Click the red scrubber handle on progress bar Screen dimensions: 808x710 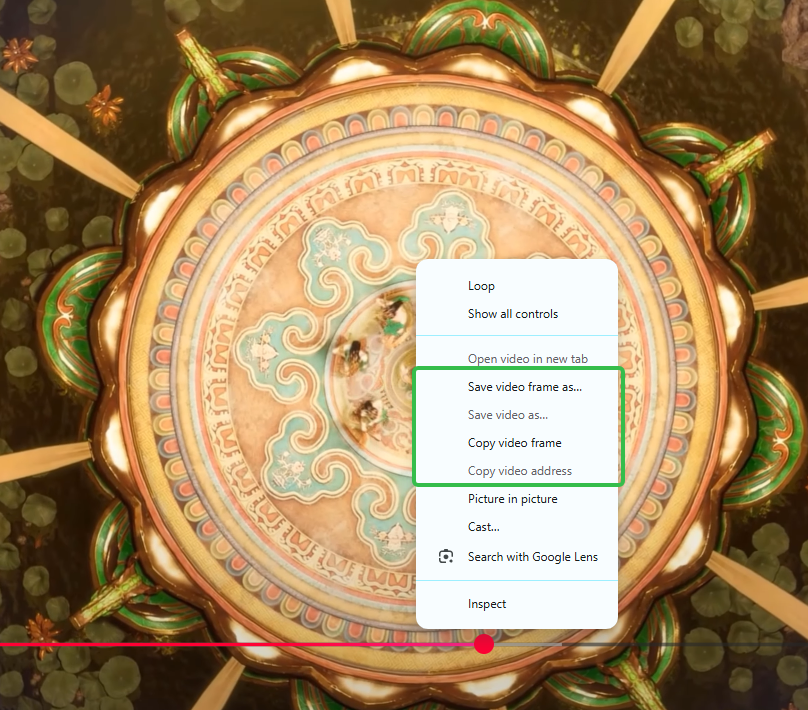(484, 644)
